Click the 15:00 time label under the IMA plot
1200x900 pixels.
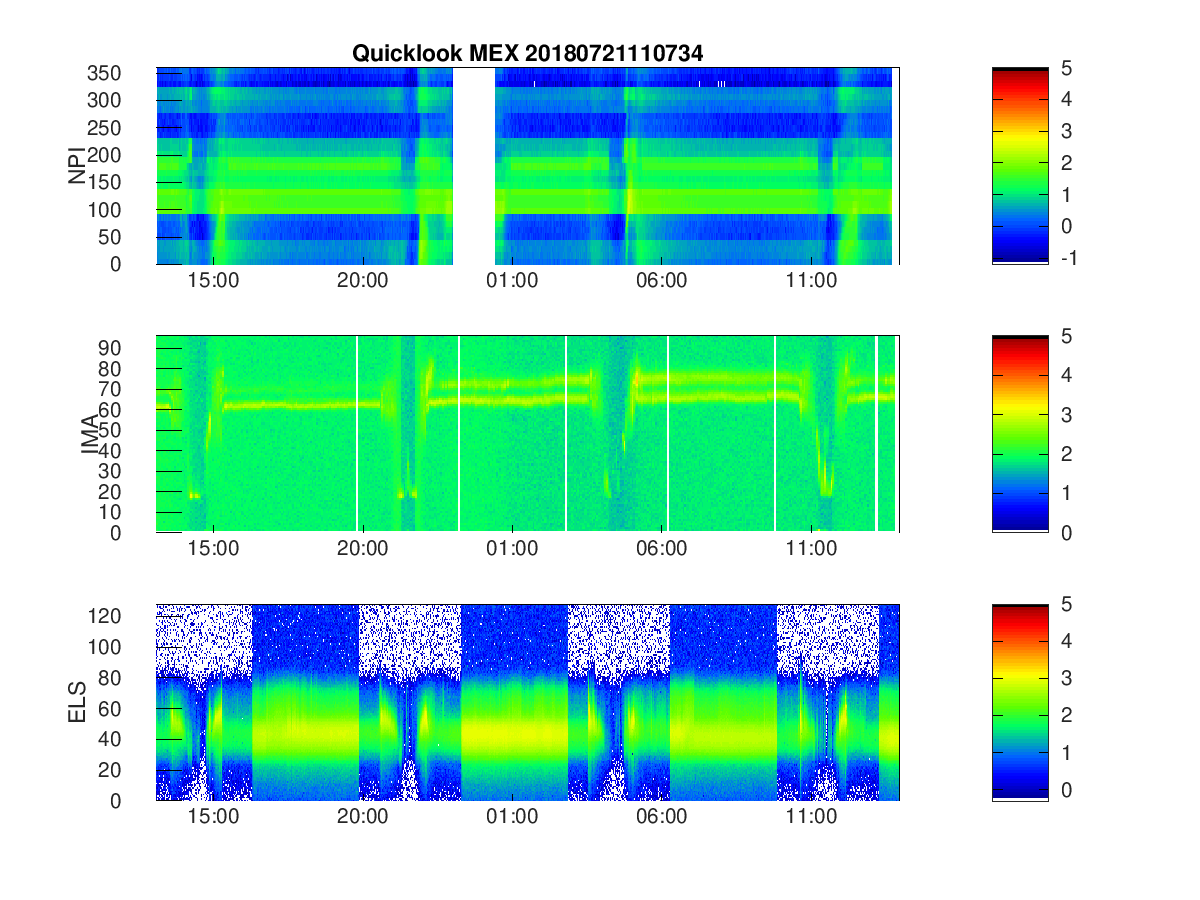point(213,549)
